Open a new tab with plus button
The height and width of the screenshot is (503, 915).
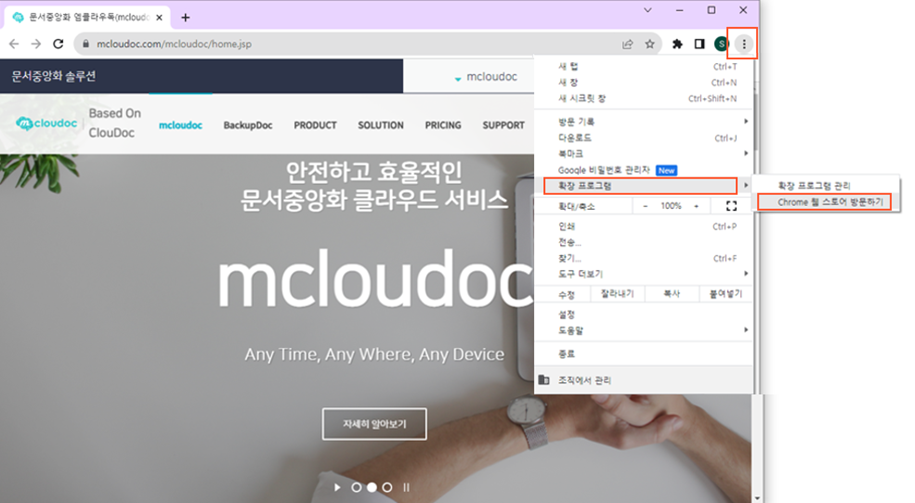click(x=185, y=18)
